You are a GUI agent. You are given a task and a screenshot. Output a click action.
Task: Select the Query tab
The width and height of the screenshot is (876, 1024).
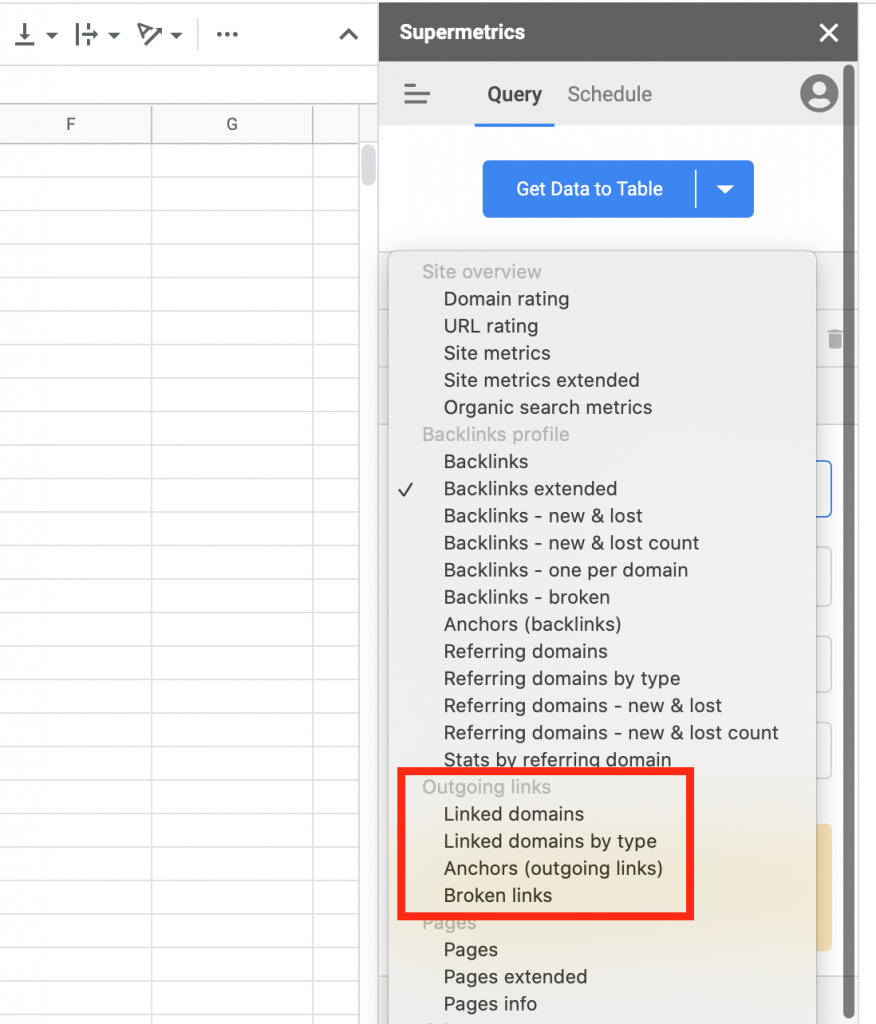click(514, 95)
